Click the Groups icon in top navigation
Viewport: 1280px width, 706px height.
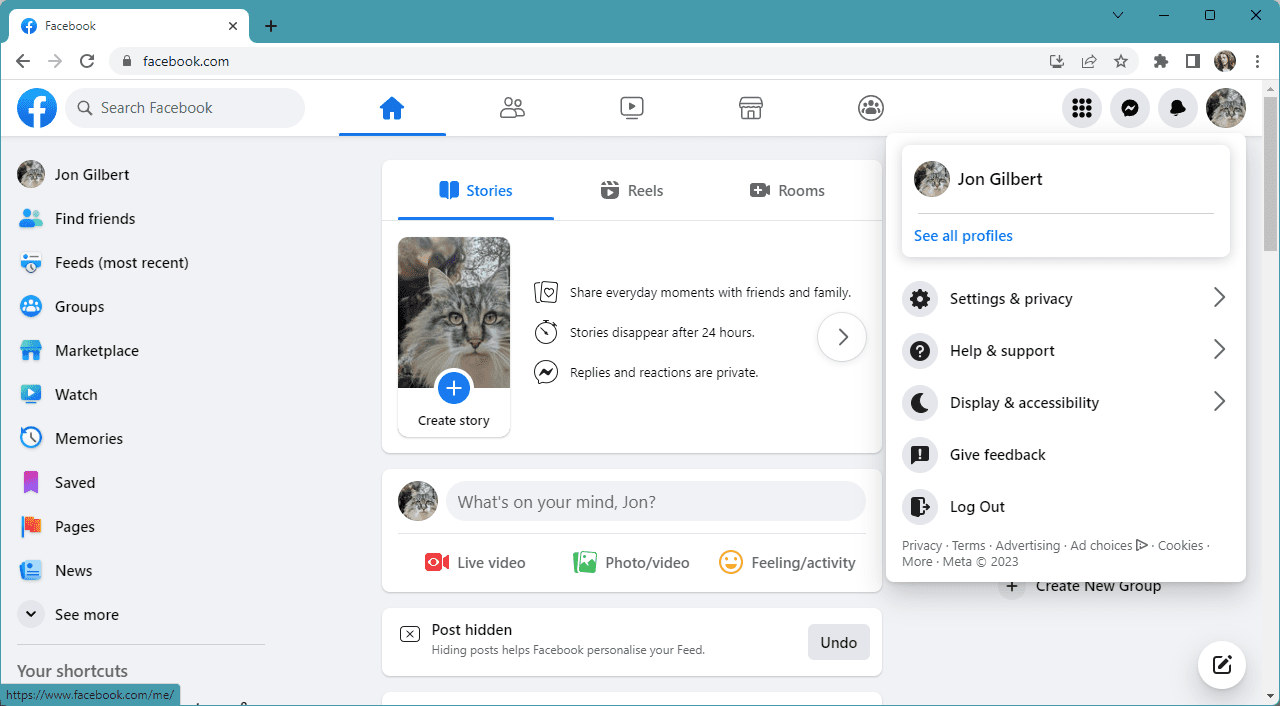click(871, 108)
